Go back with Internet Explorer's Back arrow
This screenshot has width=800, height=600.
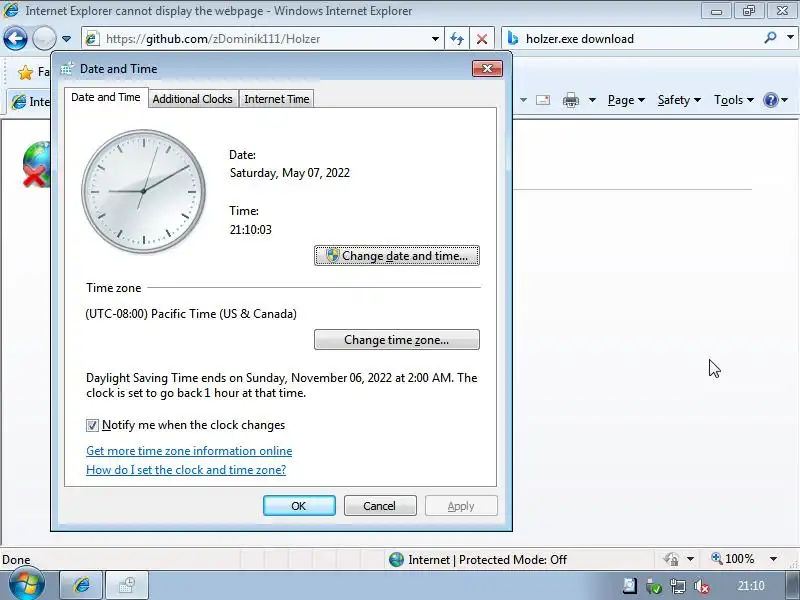tap(15, 38)
